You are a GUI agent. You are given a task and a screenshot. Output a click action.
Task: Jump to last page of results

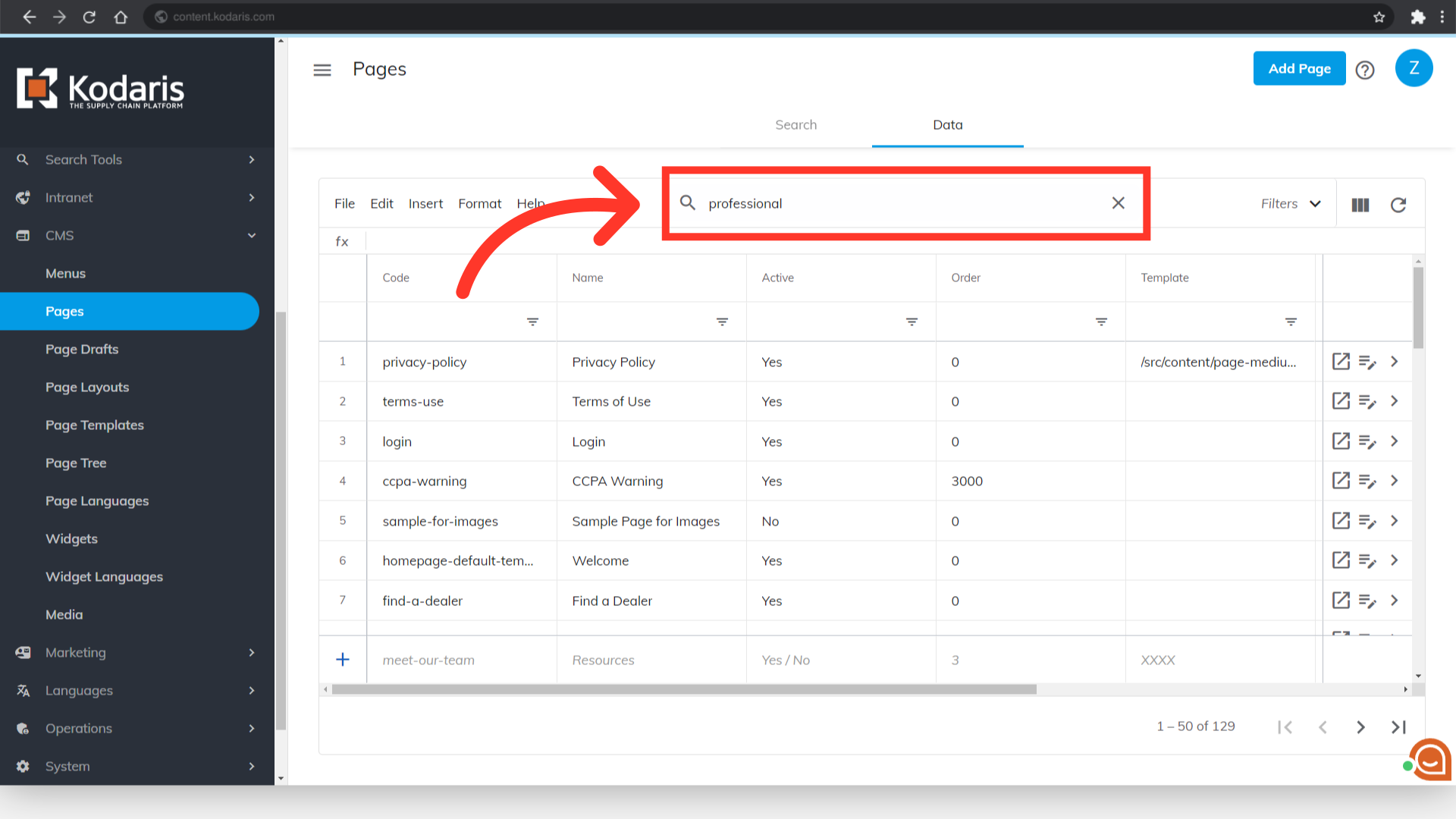pyautogui.click(x=1398, y=727)
